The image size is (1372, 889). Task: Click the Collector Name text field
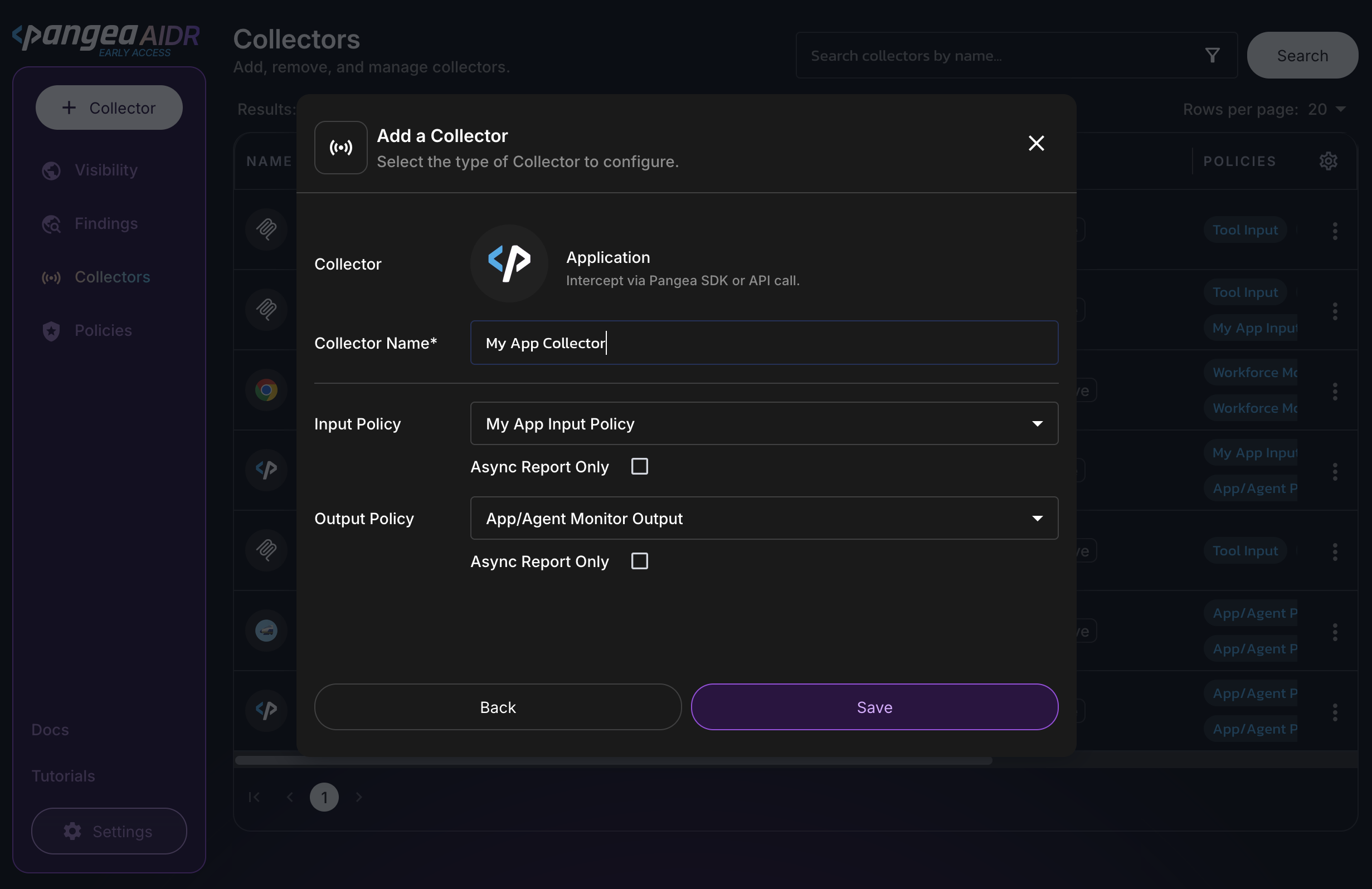(764, 343)
